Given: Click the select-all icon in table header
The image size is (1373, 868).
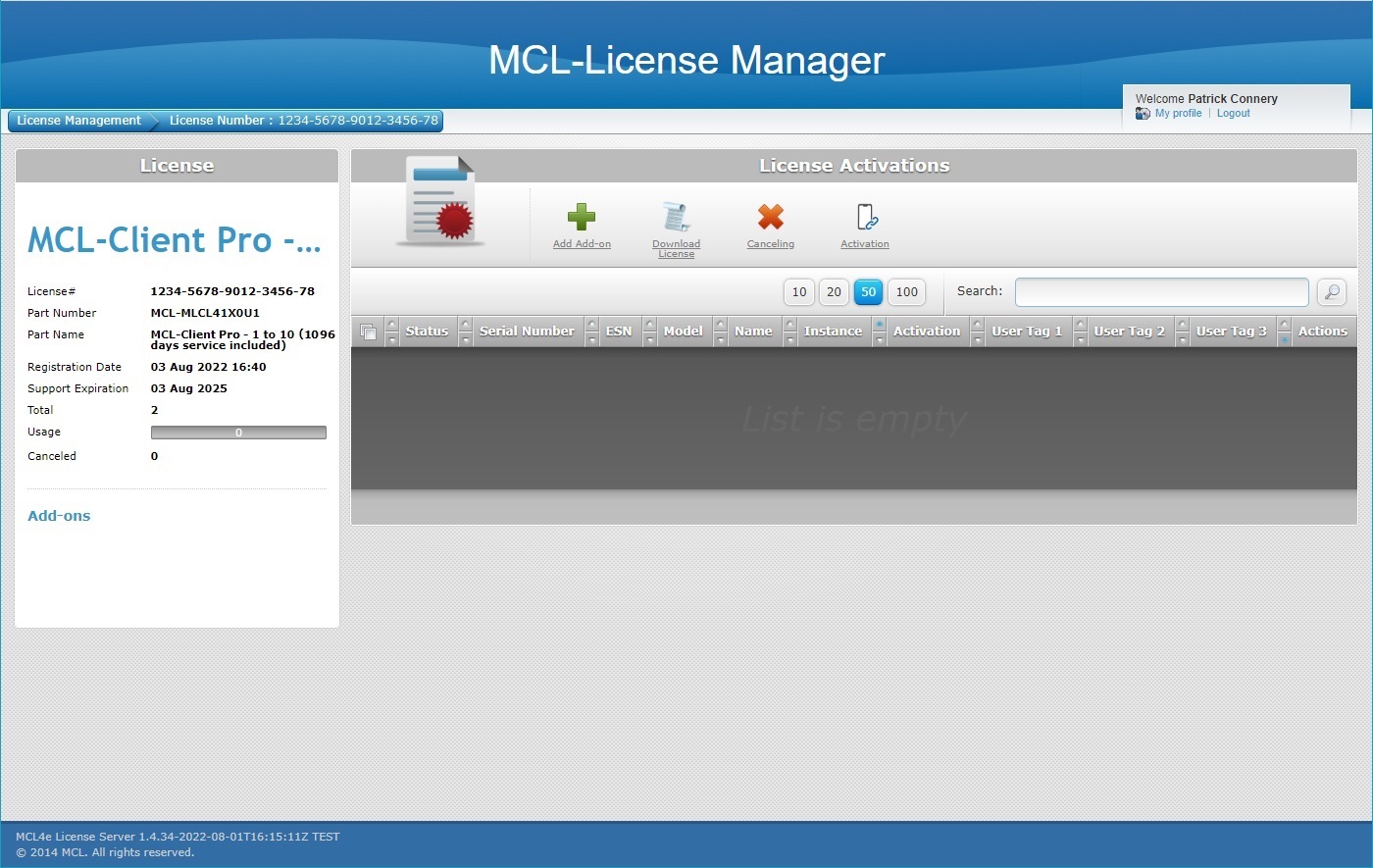Looking at the screenshot, I should (368, 332).
